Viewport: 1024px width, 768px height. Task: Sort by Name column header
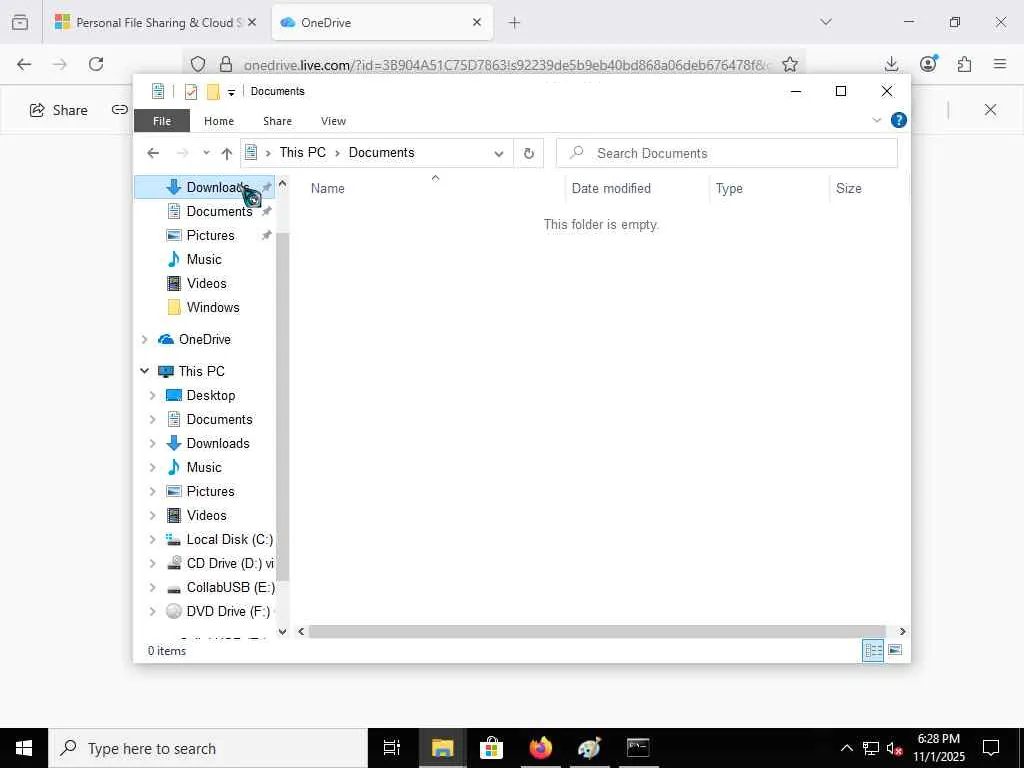coord(327,188)
